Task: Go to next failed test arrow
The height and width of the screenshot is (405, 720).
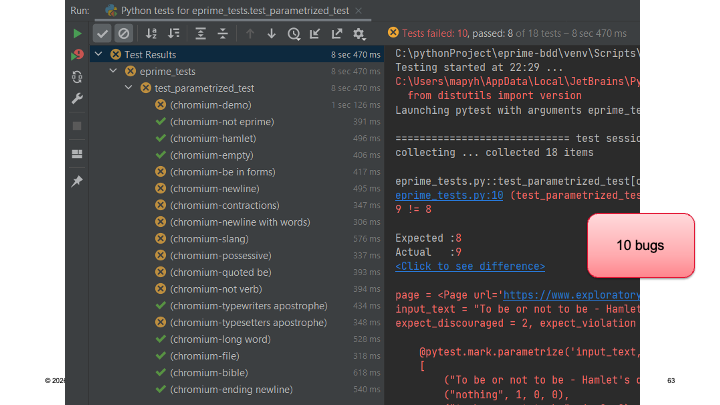Action: (x=272, y=34)
